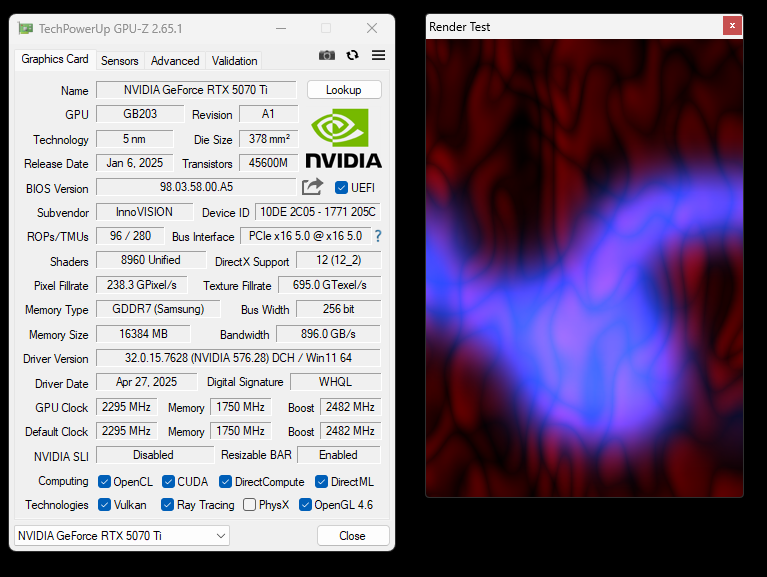
Task: Click the GPU Clock field 2295 MHz
Action: coord(127,407)
